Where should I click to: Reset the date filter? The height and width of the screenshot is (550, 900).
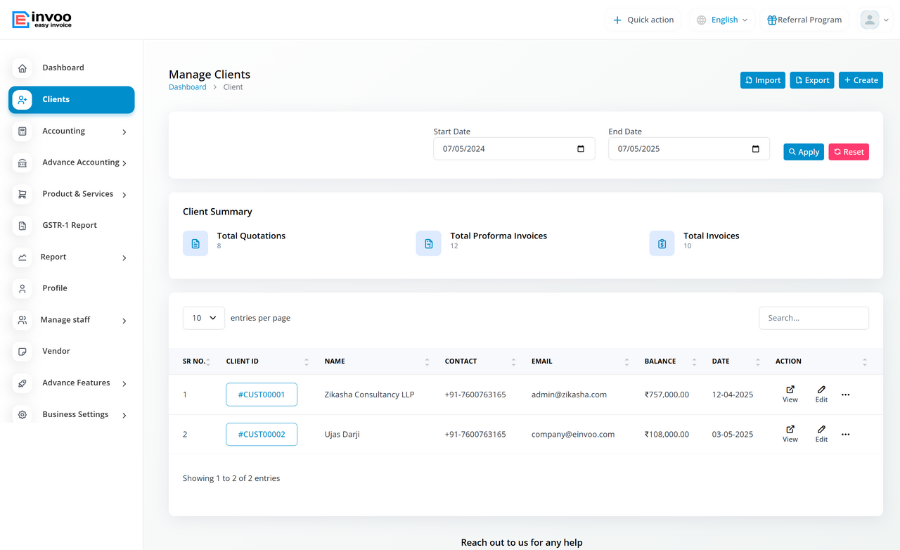click(x=848, y=152)
